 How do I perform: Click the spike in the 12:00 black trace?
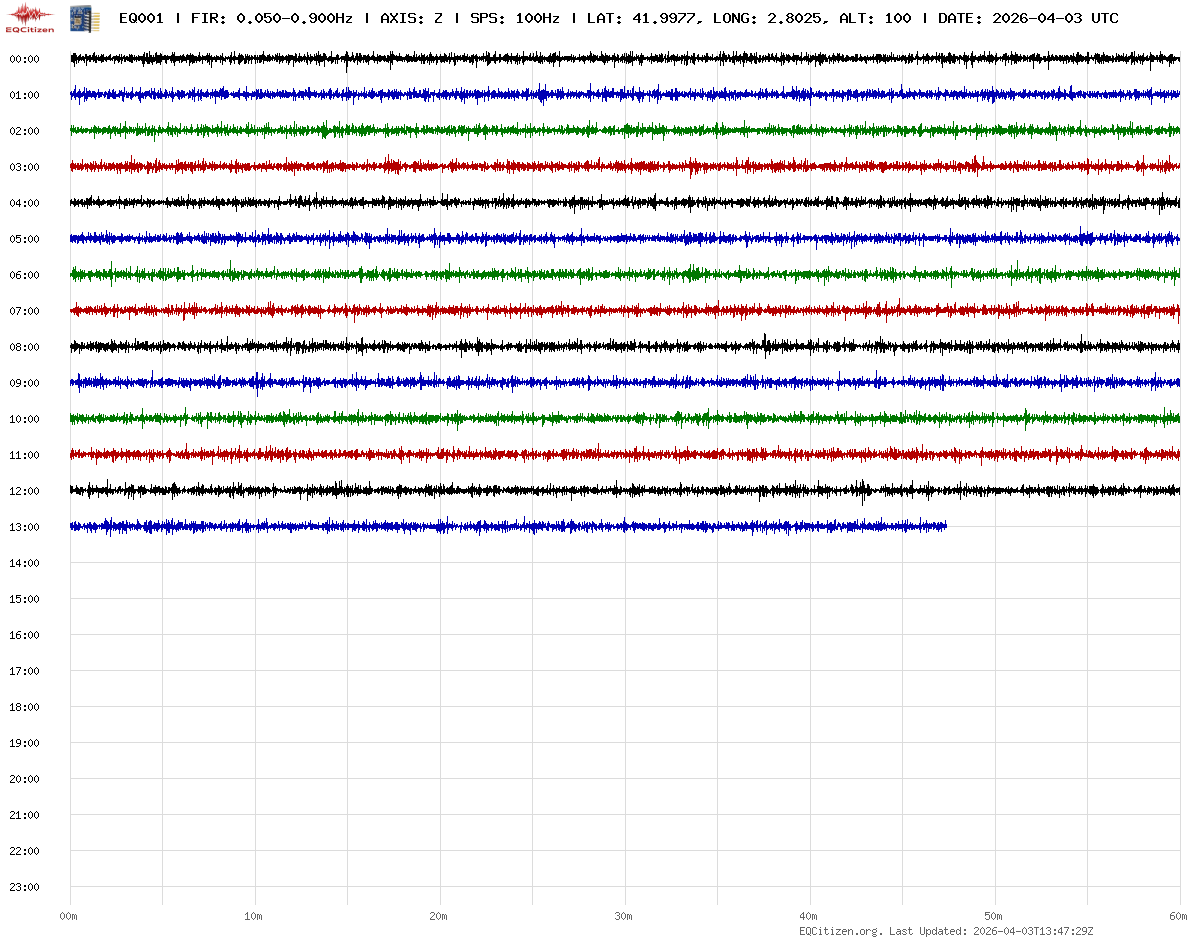864,490
